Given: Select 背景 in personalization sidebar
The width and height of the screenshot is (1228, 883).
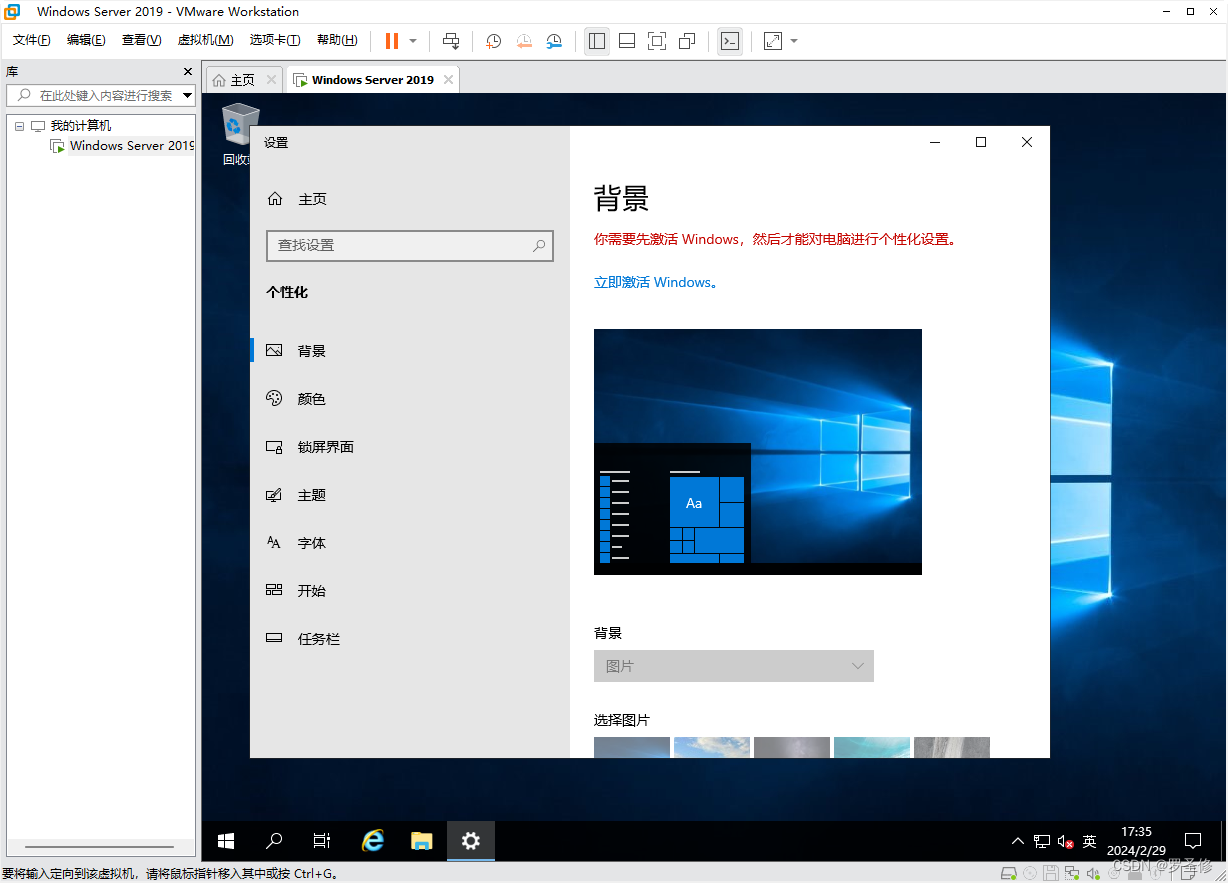Looking at the screenshot, I should coord(410,351).
